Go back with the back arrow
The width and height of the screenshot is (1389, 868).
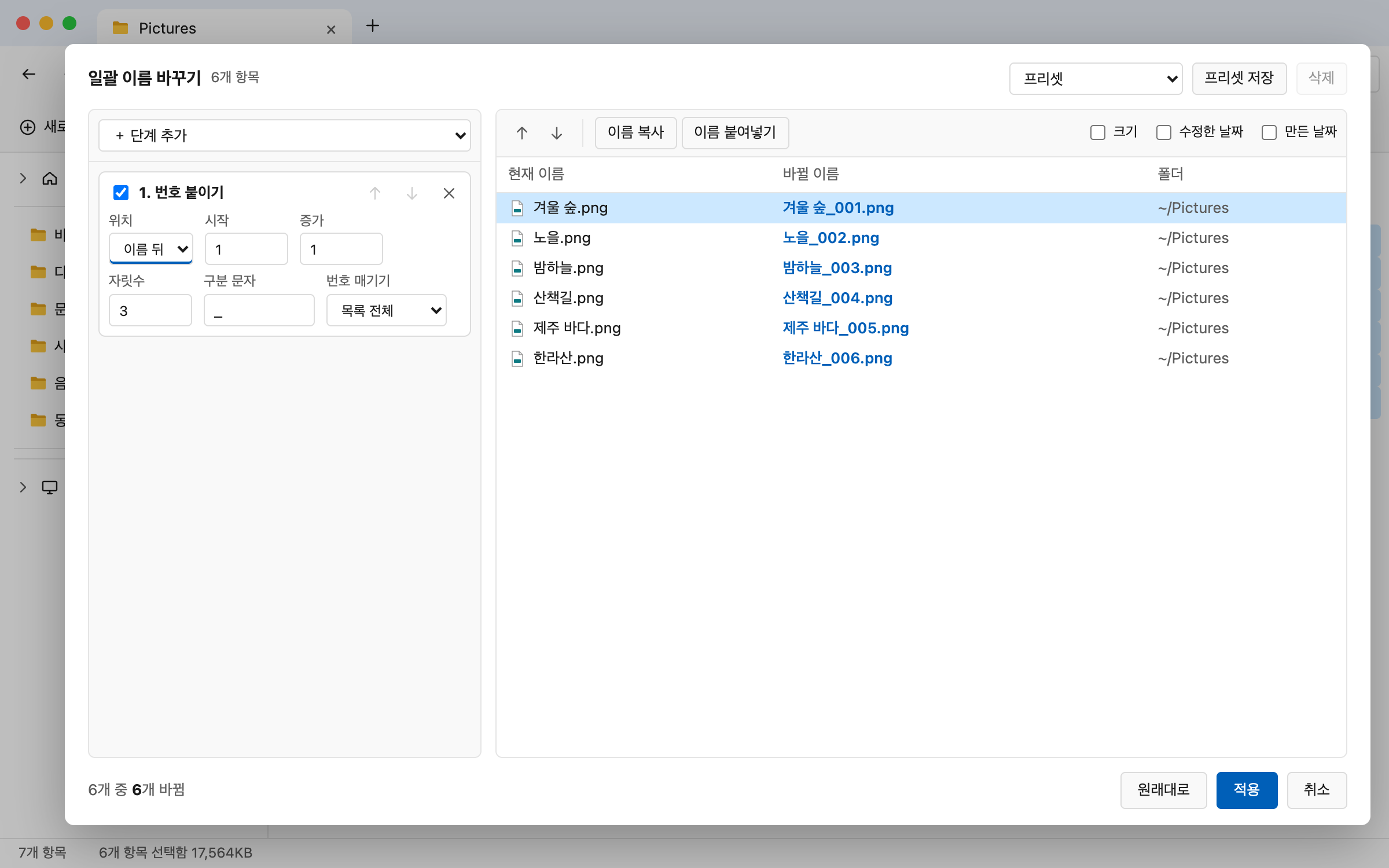click(x=29, y=74)
